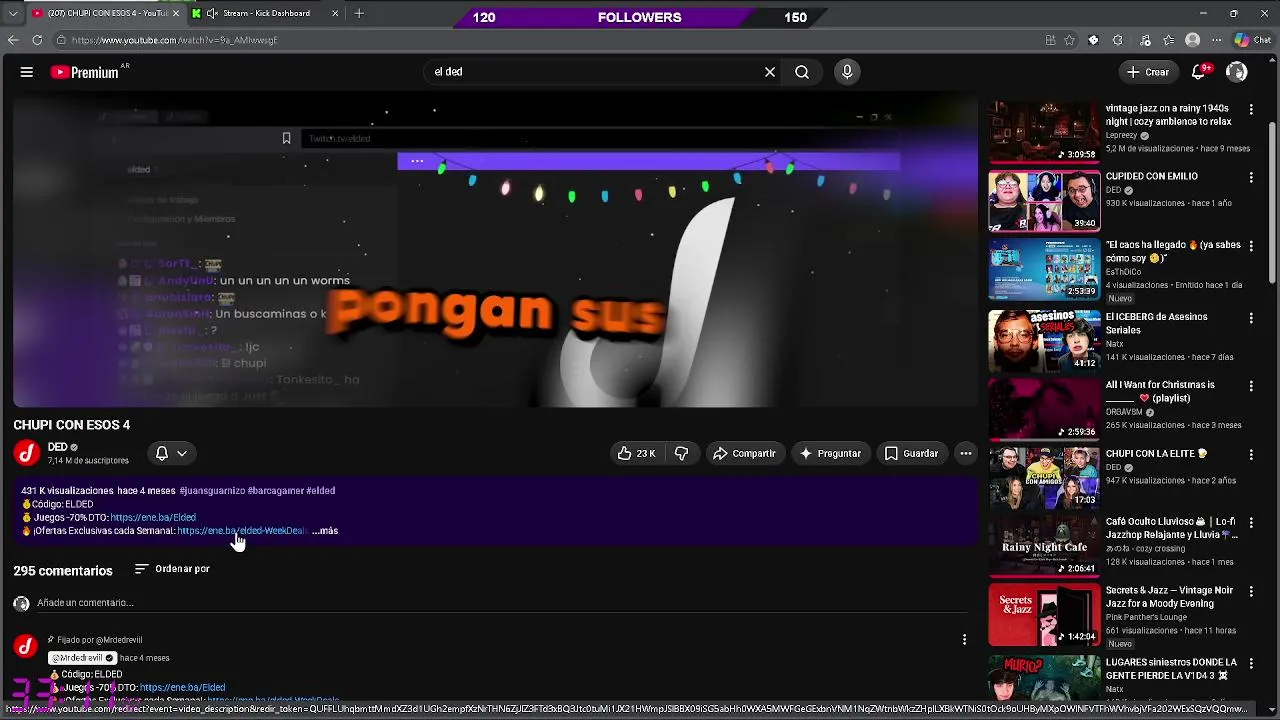Open the Crear upload menu
Screen dimensions: 1280x720
tap(1147, 72)
